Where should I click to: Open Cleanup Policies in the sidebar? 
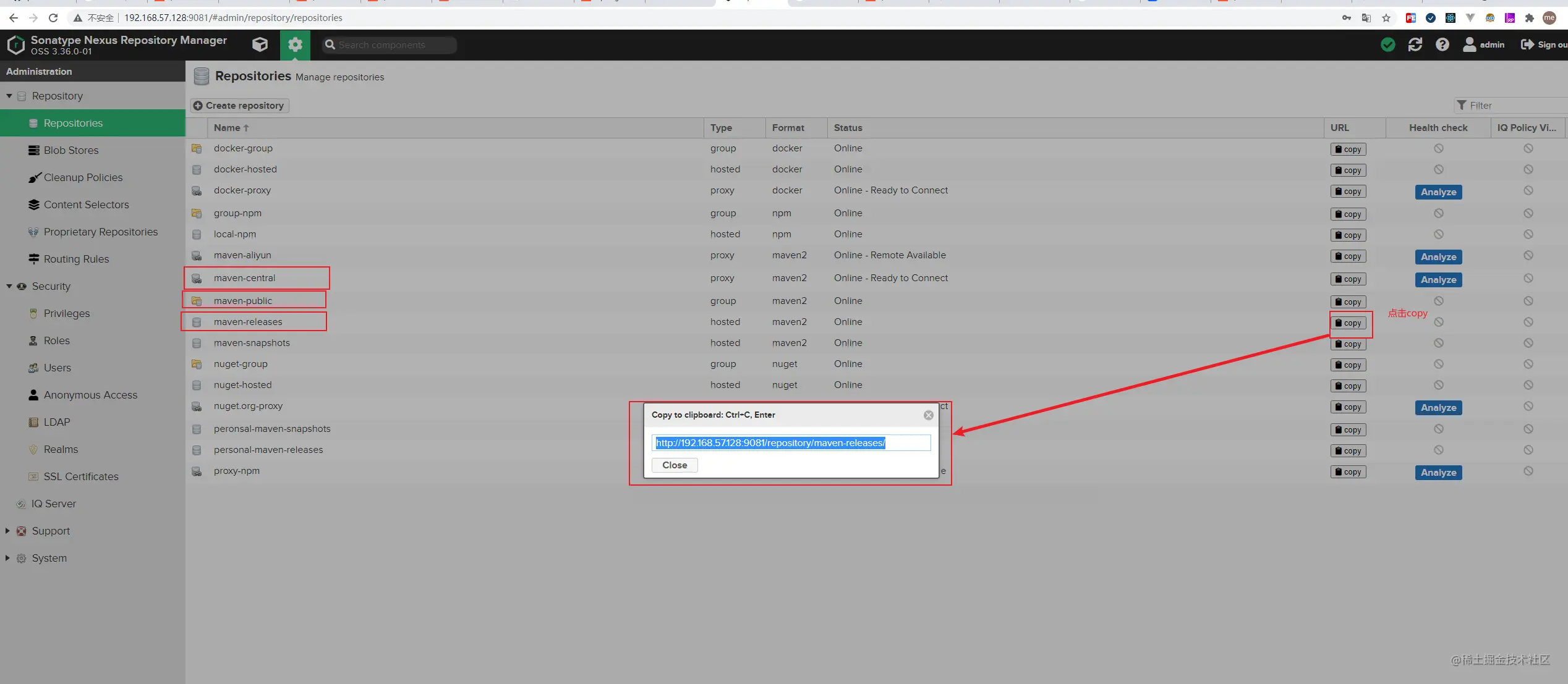(x=93, y=177)
